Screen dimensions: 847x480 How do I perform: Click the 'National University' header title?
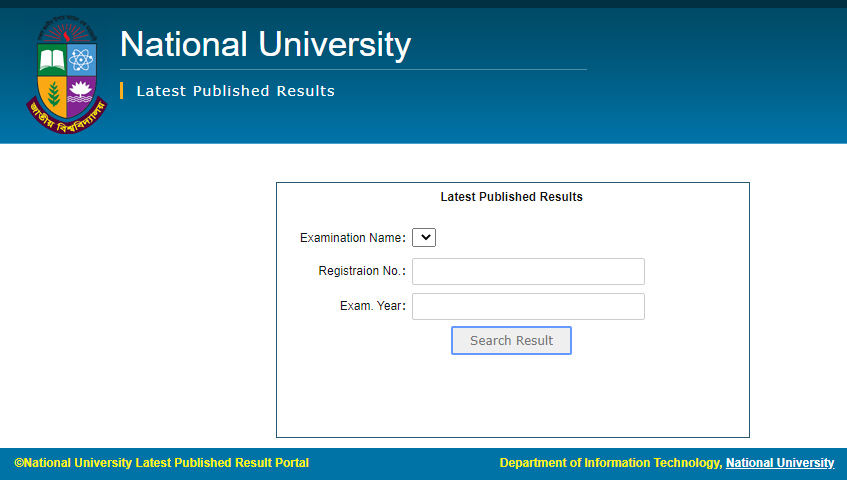coord(265,44)
